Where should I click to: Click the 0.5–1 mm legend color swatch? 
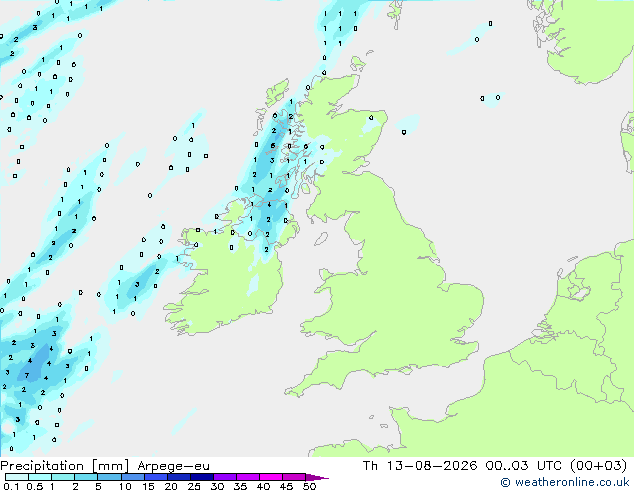tap(40, 477)
